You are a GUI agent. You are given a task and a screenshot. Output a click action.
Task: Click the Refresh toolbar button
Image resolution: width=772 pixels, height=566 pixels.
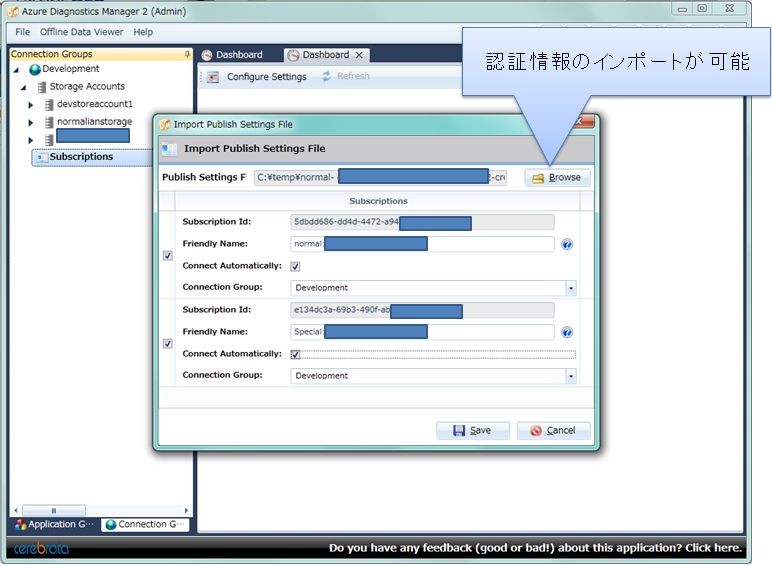click(346, 76)
